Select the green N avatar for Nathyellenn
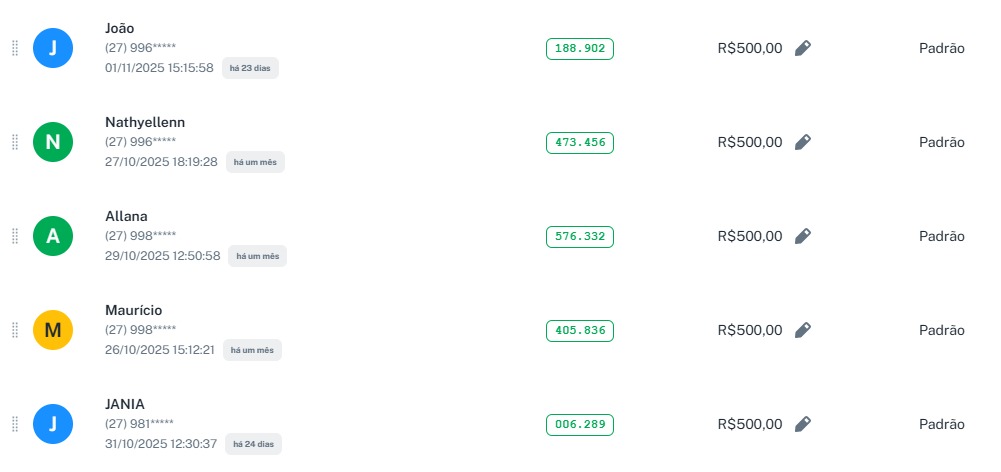The height and width of the screenshot is (472, 1001). click(53, 142)
